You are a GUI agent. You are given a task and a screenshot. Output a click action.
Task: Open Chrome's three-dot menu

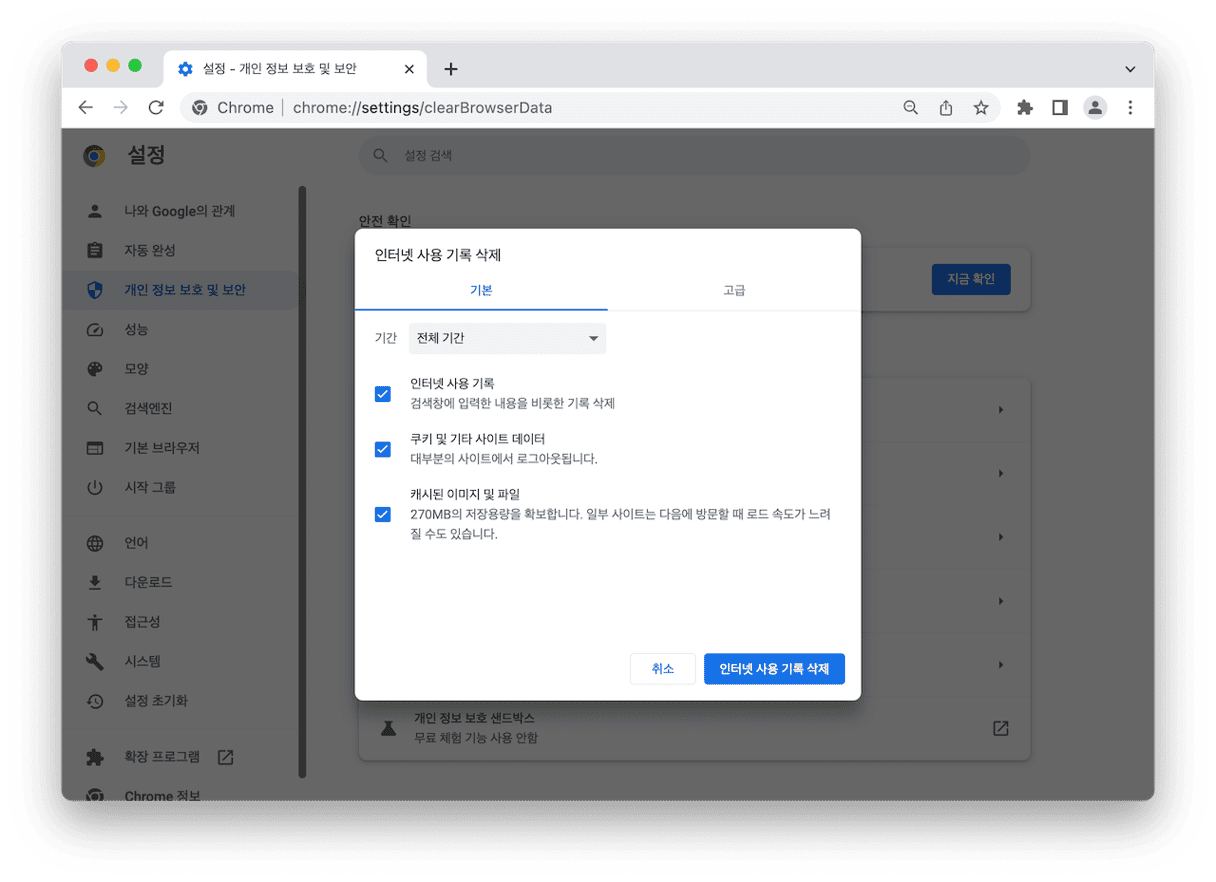1130,108
